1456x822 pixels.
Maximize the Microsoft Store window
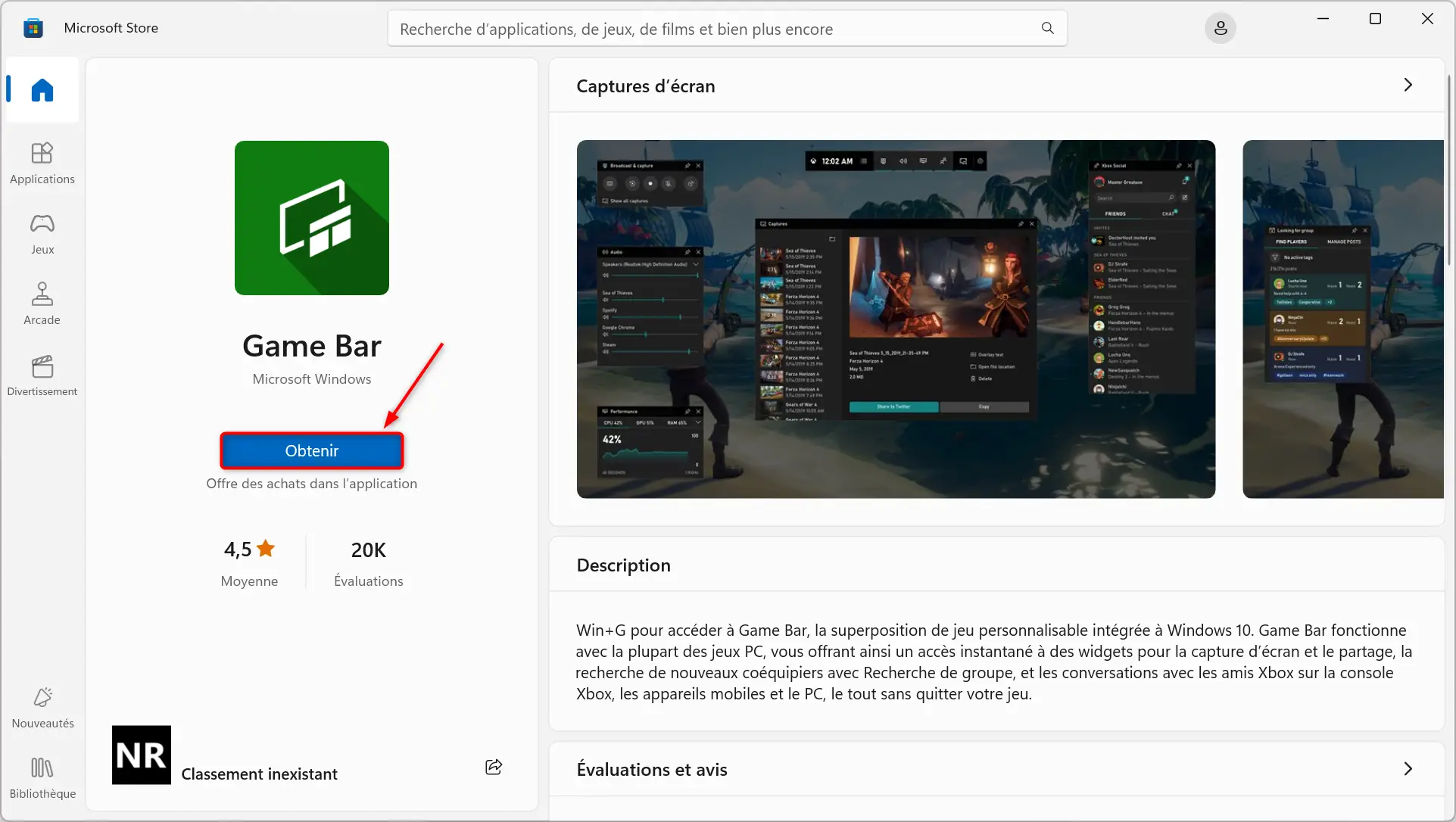[1375, 19]
